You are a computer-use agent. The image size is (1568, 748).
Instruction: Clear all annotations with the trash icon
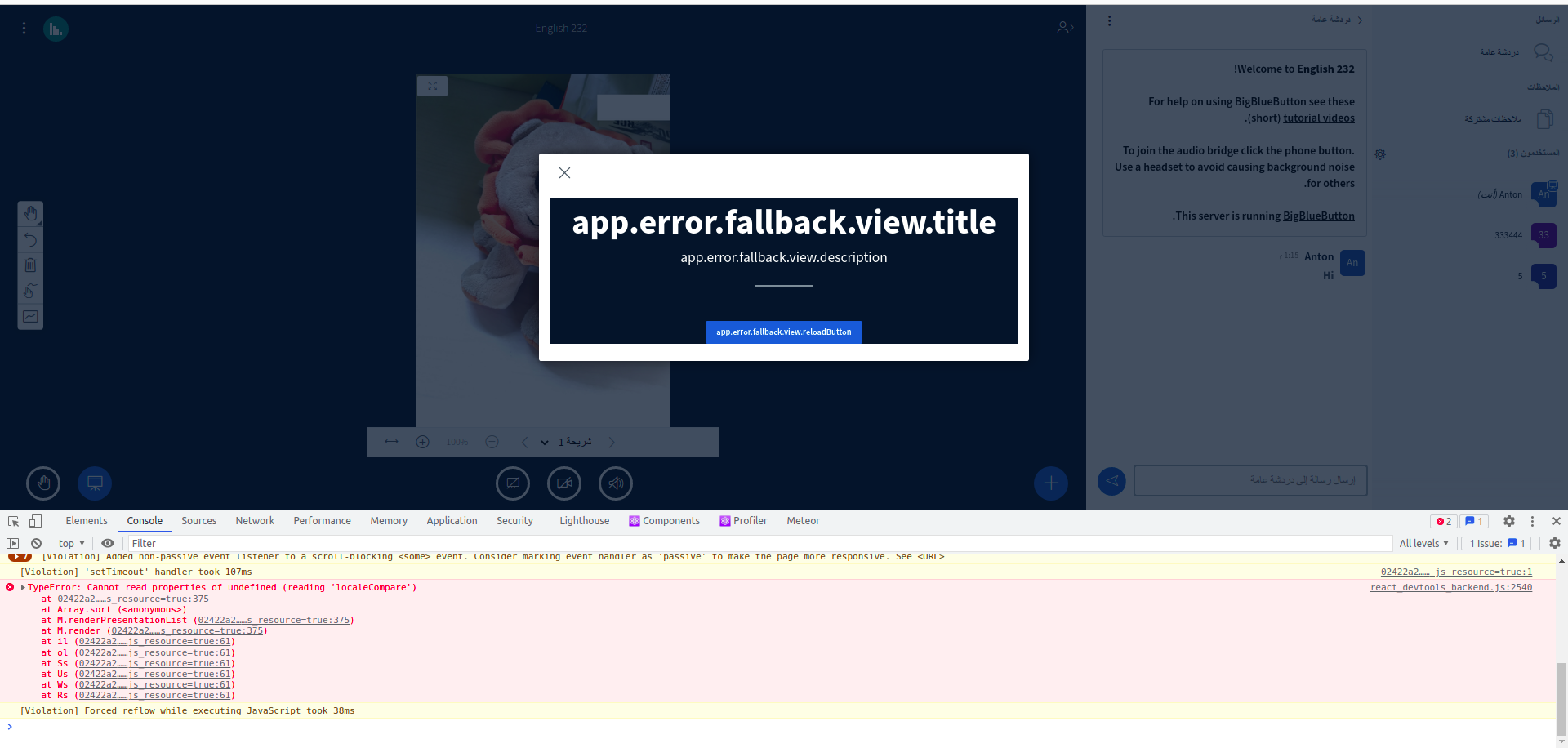30,265
